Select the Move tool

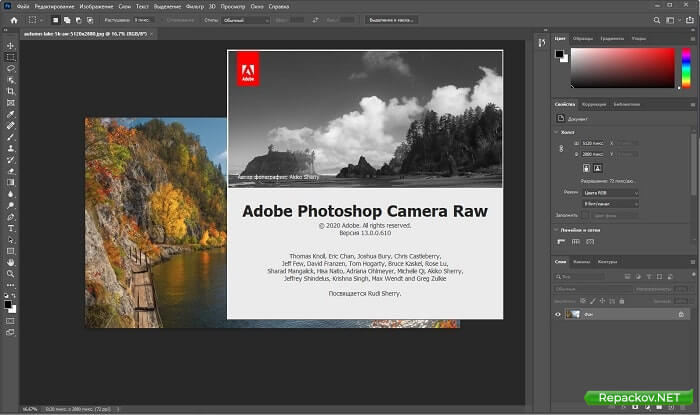pyautogui.click(x=11, y=46)
